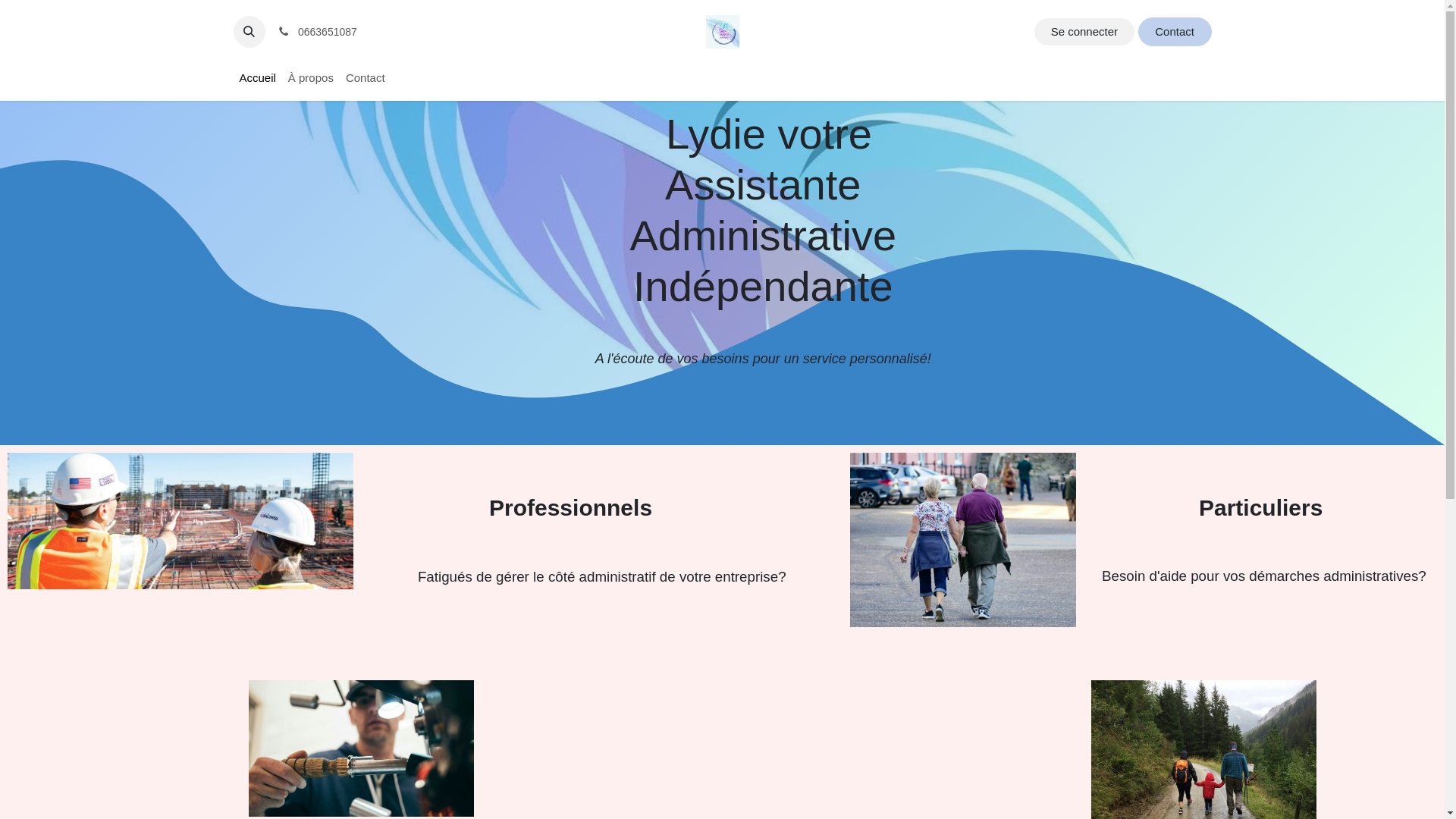Open the construction workers image
Viewport: 1456px width, 819px height.
pyautogui.click(x=180, y=521)
